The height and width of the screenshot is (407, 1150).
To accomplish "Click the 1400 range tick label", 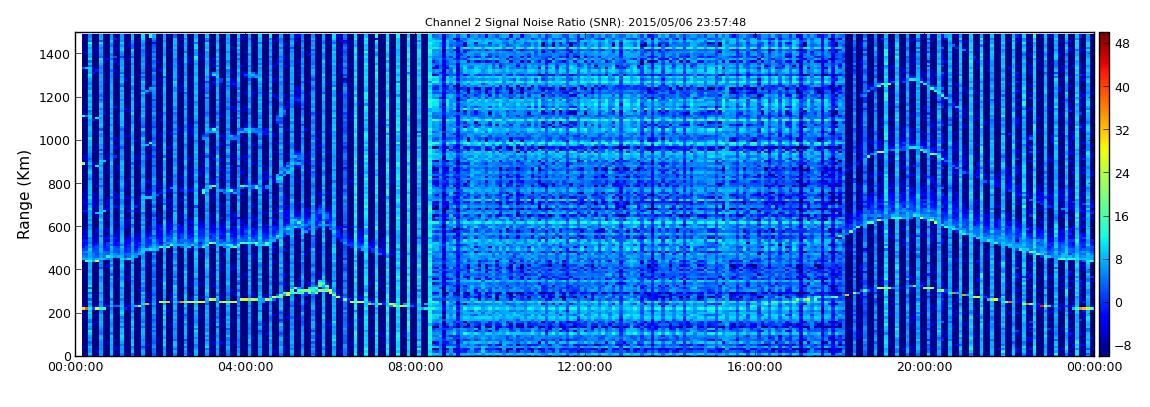I will (56, 54).
